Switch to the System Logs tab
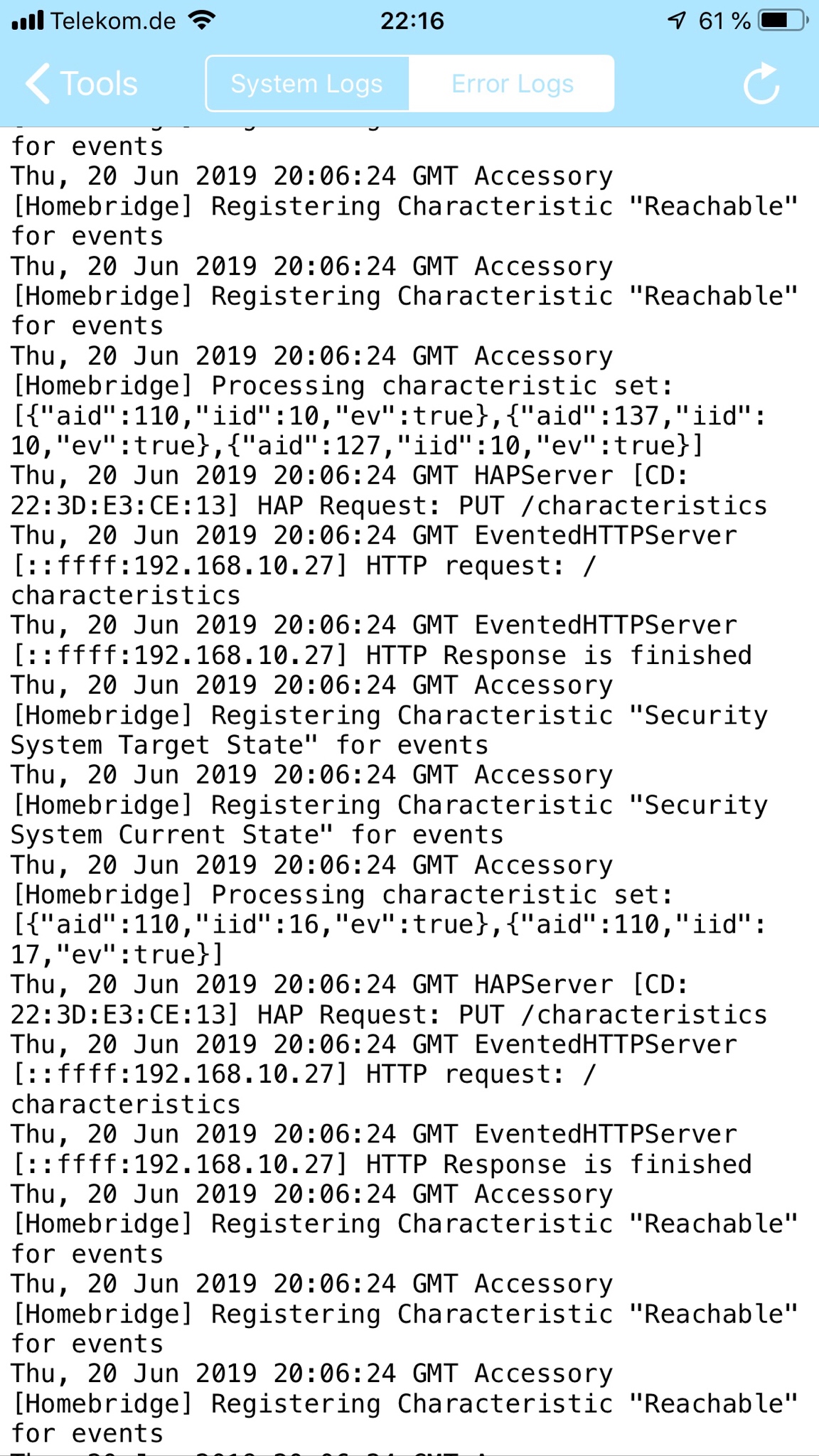Viewport: 819px width, 1456px height. [307, 84]
